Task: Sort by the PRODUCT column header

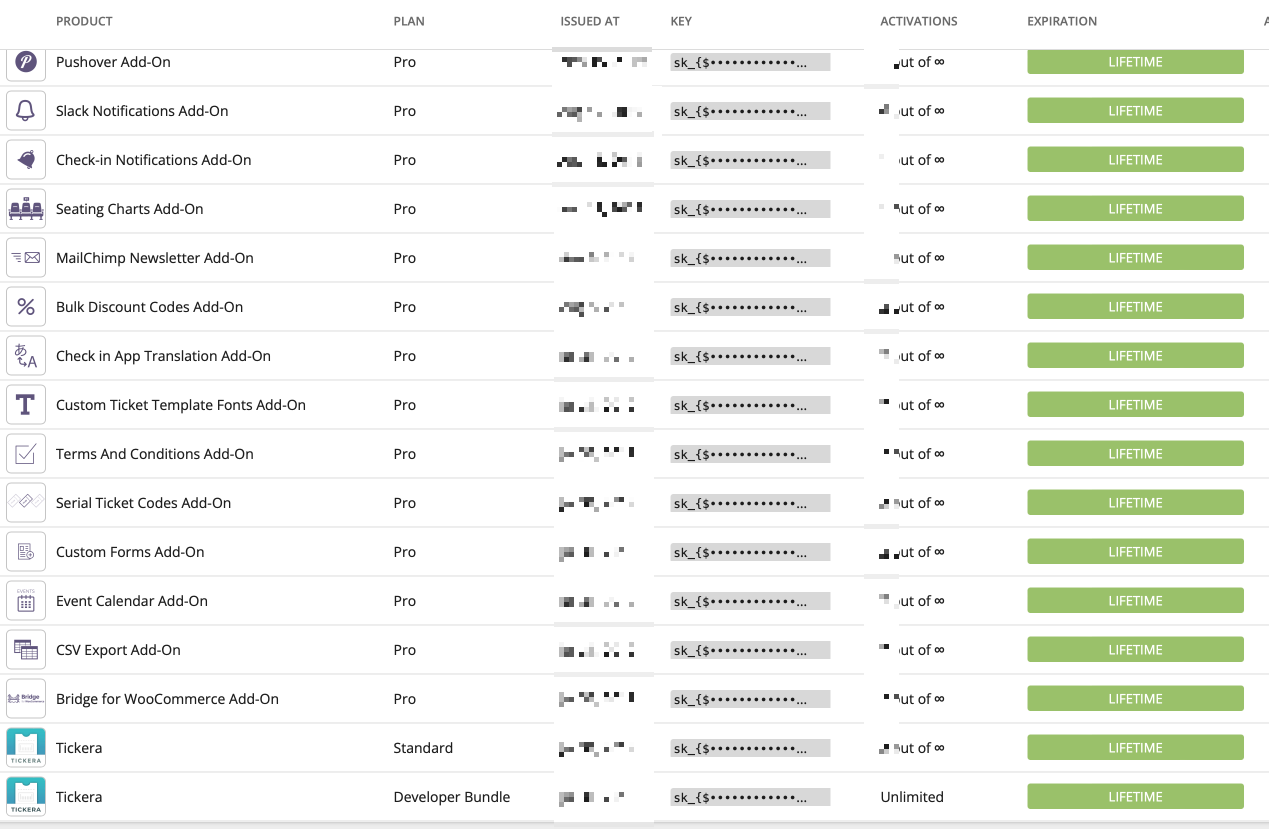Action: click(84, 21)
